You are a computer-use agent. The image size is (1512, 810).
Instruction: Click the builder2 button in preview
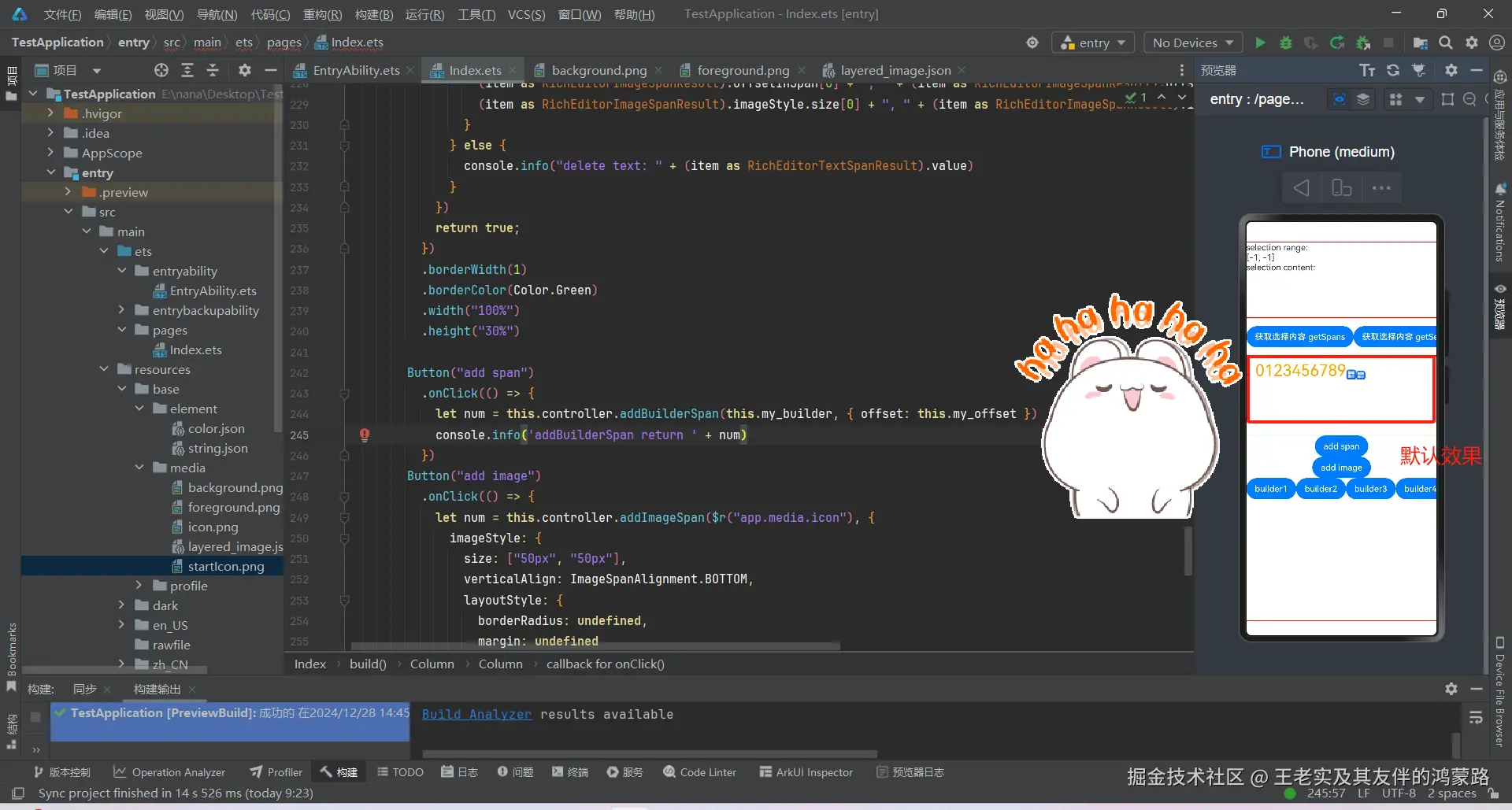coord(1320,488)
